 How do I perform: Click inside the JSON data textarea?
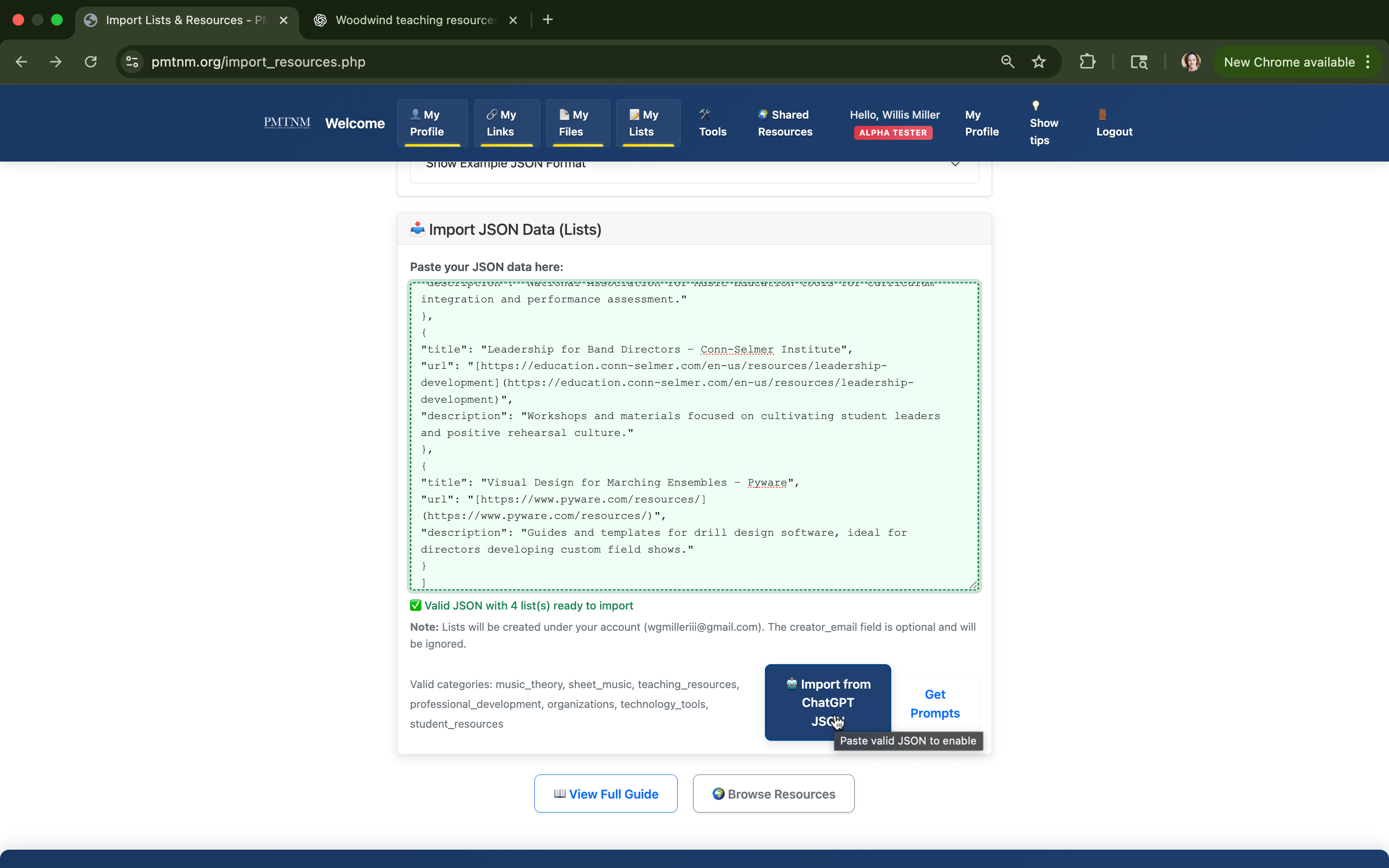(694, 436)
